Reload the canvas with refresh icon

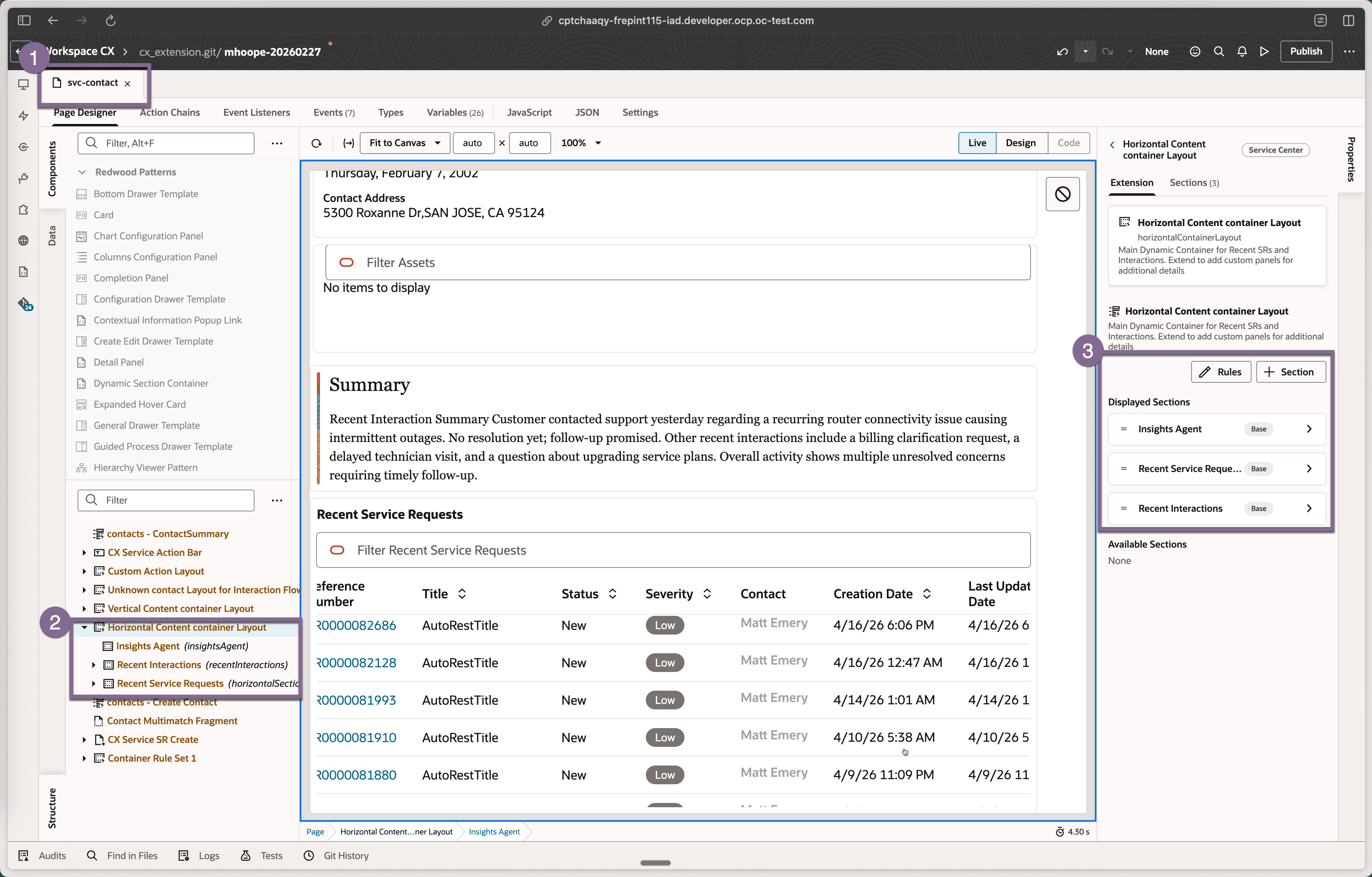(x=316, y=143)
